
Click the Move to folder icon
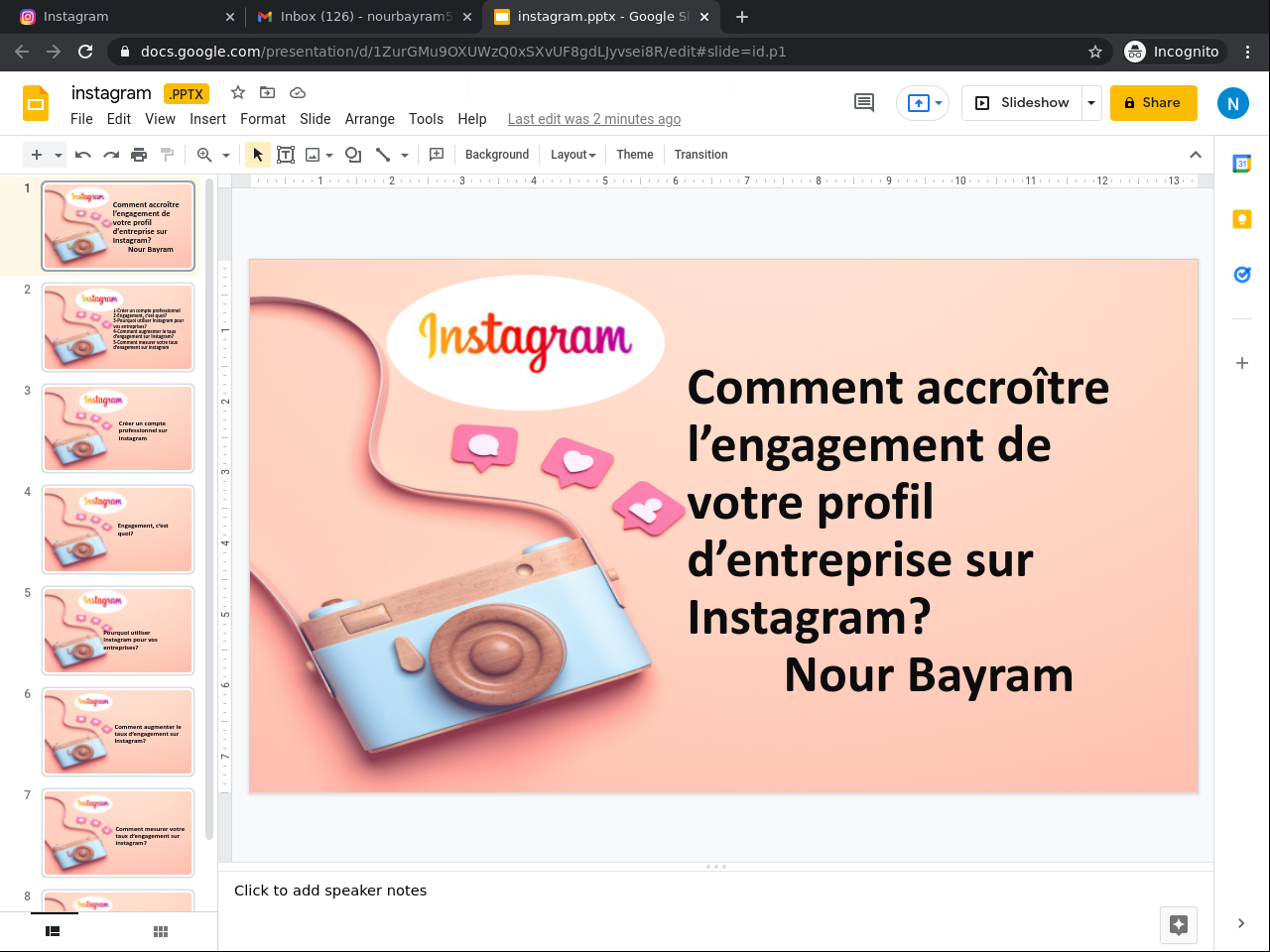[x=267, y=92]
